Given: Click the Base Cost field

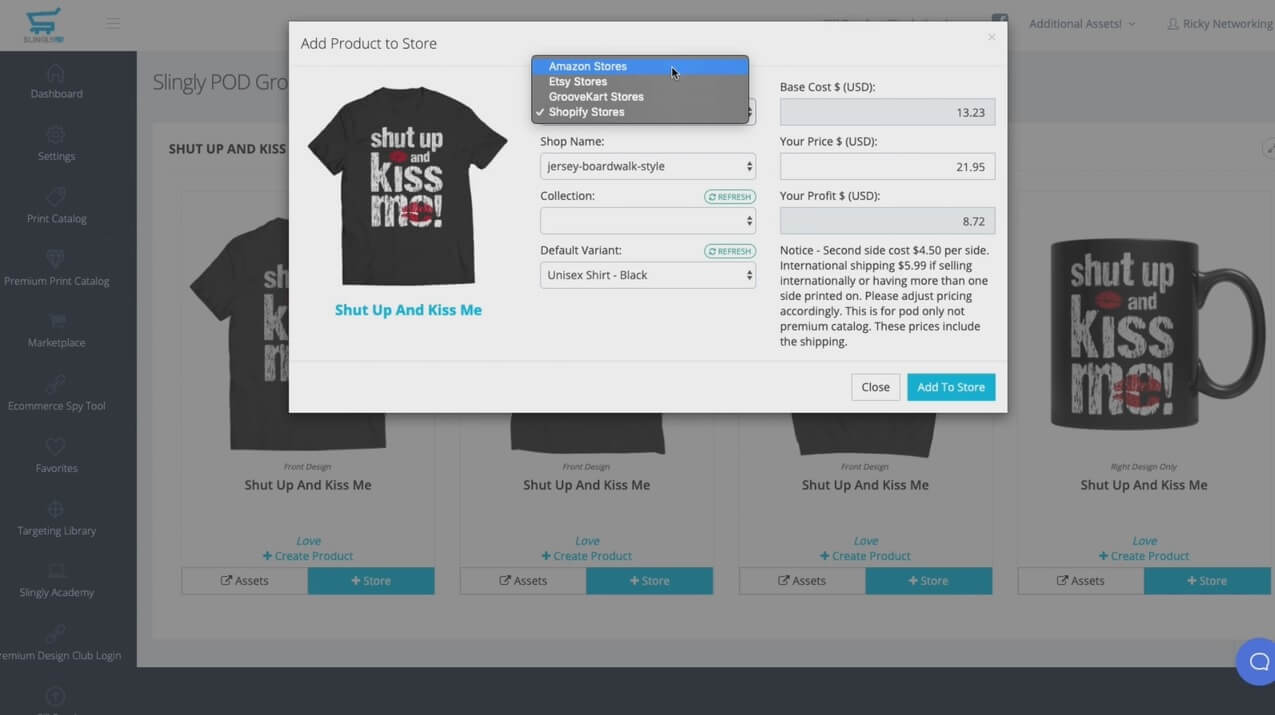Looking at the screenshot, I should tap(887, 112).
